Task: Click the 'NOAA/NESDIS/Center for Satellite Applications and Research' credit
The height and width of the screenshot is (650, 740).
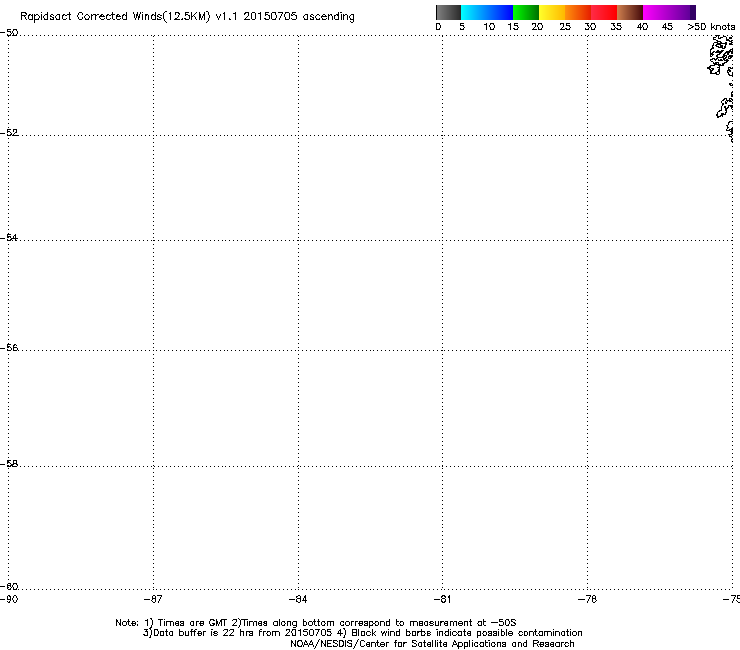Action: coord(432,644)
